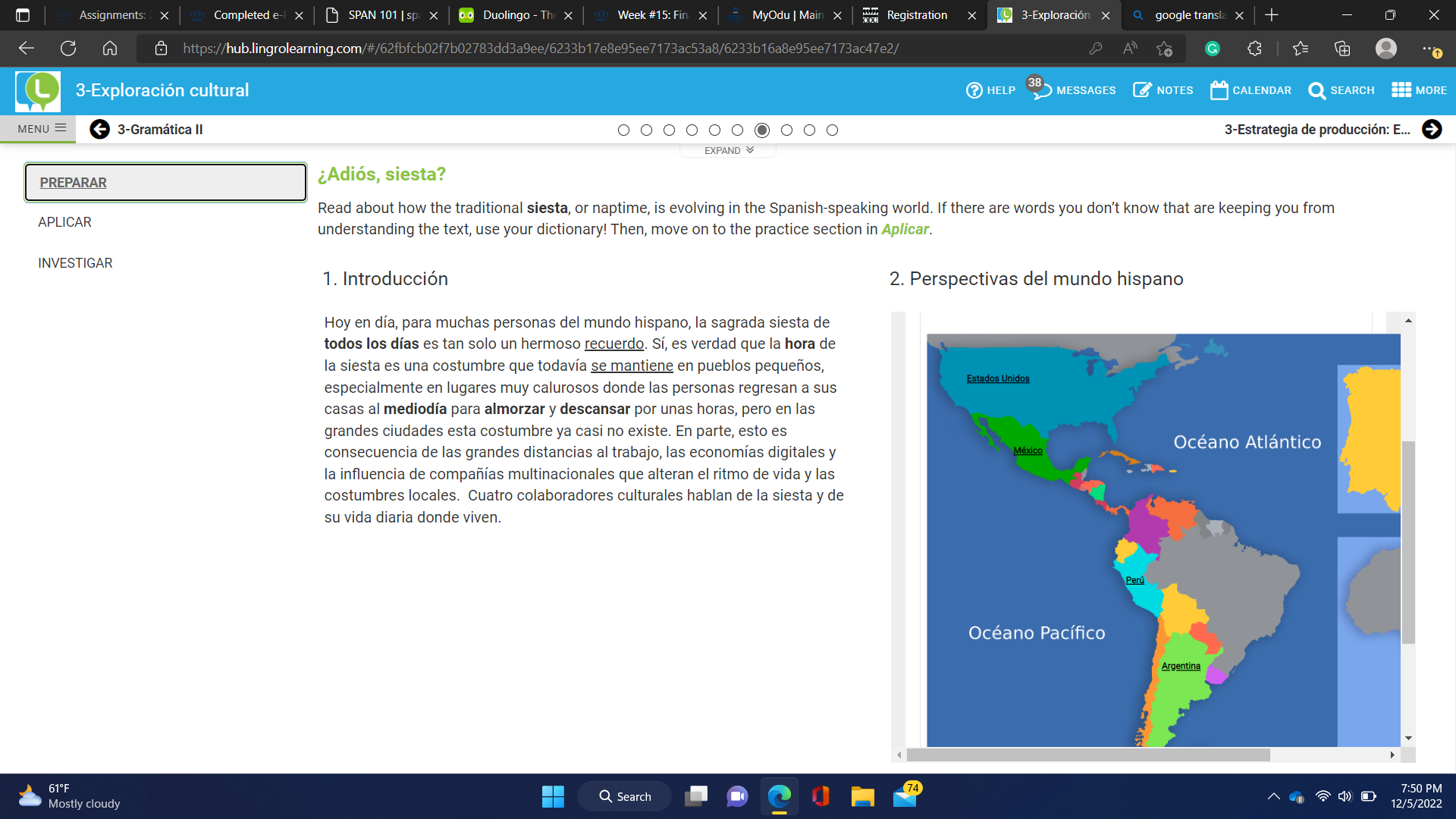Screen dimensions: 1456x819
Task: Open the More grid icon
Action: coord(1401,90)
